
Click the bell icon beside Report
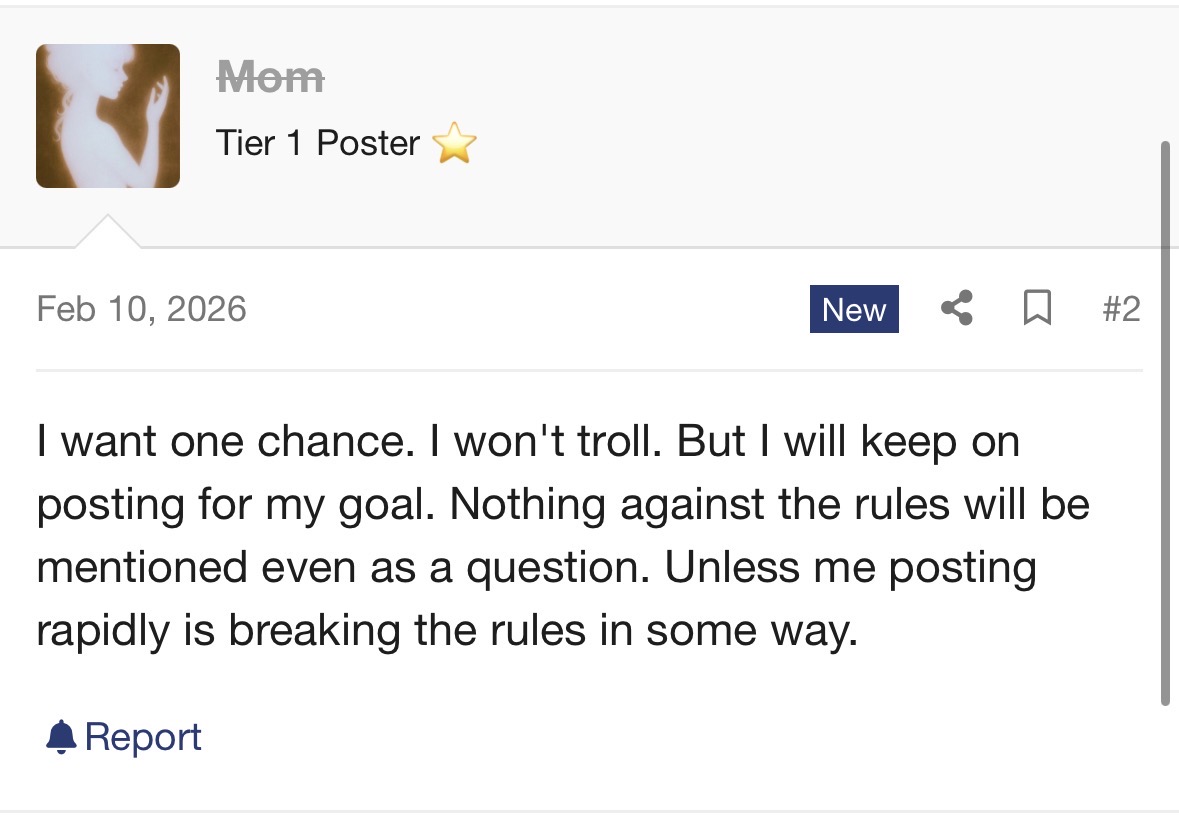point(61,737)
